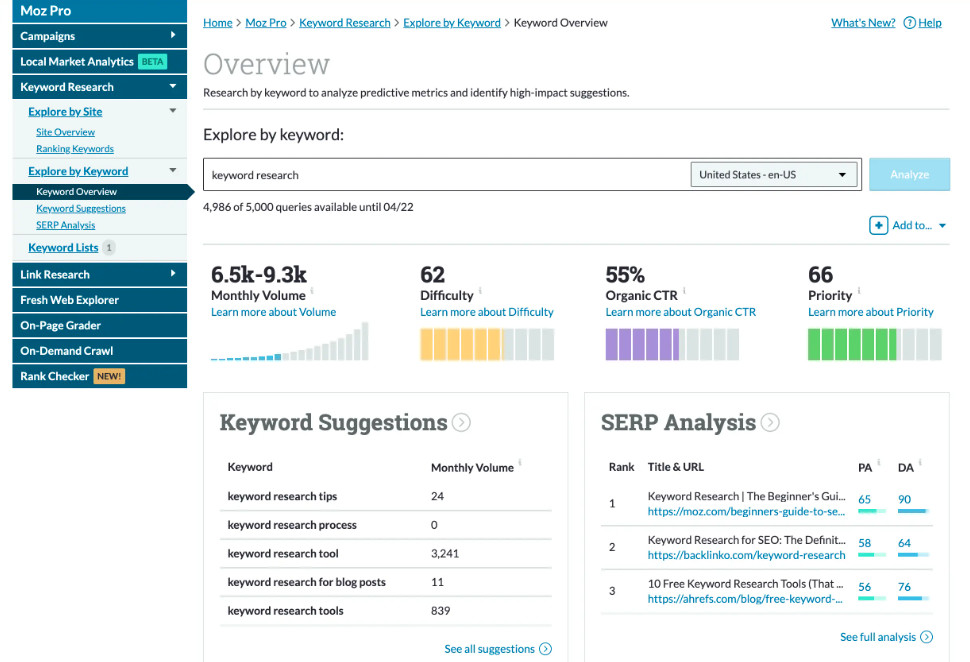Click info icon next to Difficulty
The height and width of the screenshot is (662, 970).
[x=480, y=290]
